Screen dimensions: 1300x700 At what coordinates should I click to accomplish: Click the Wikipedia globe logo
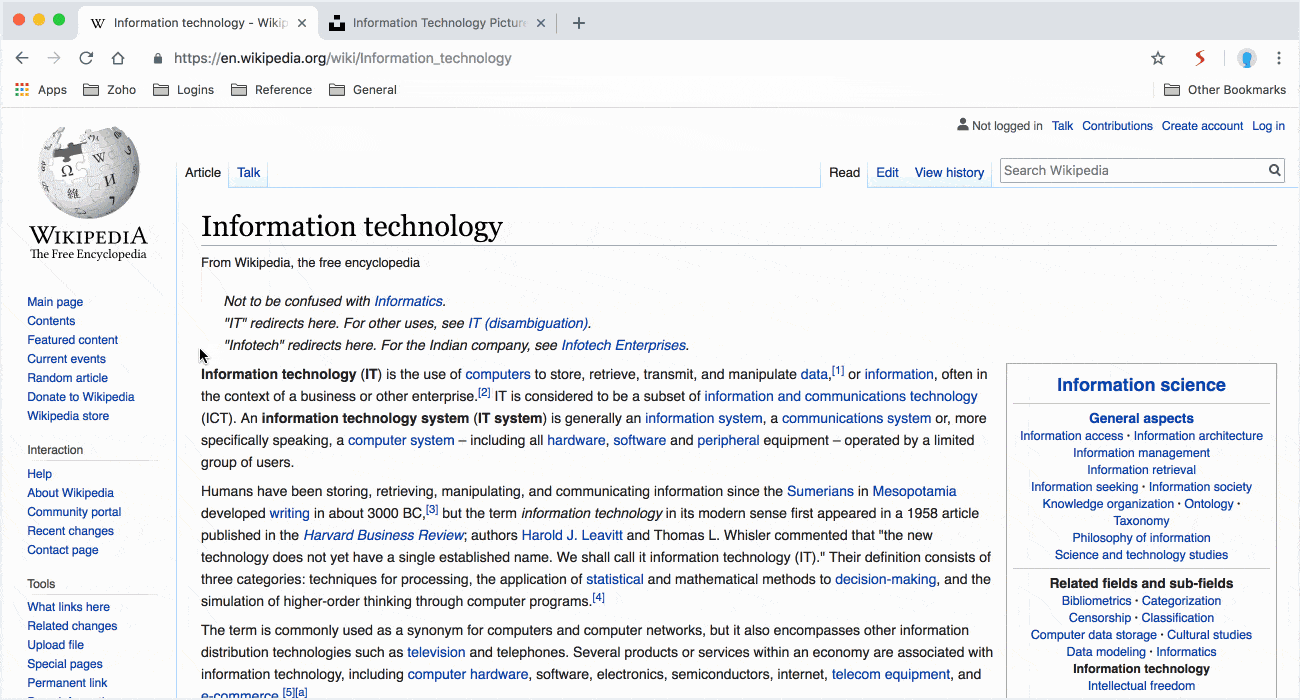click(x=88, y=173)
